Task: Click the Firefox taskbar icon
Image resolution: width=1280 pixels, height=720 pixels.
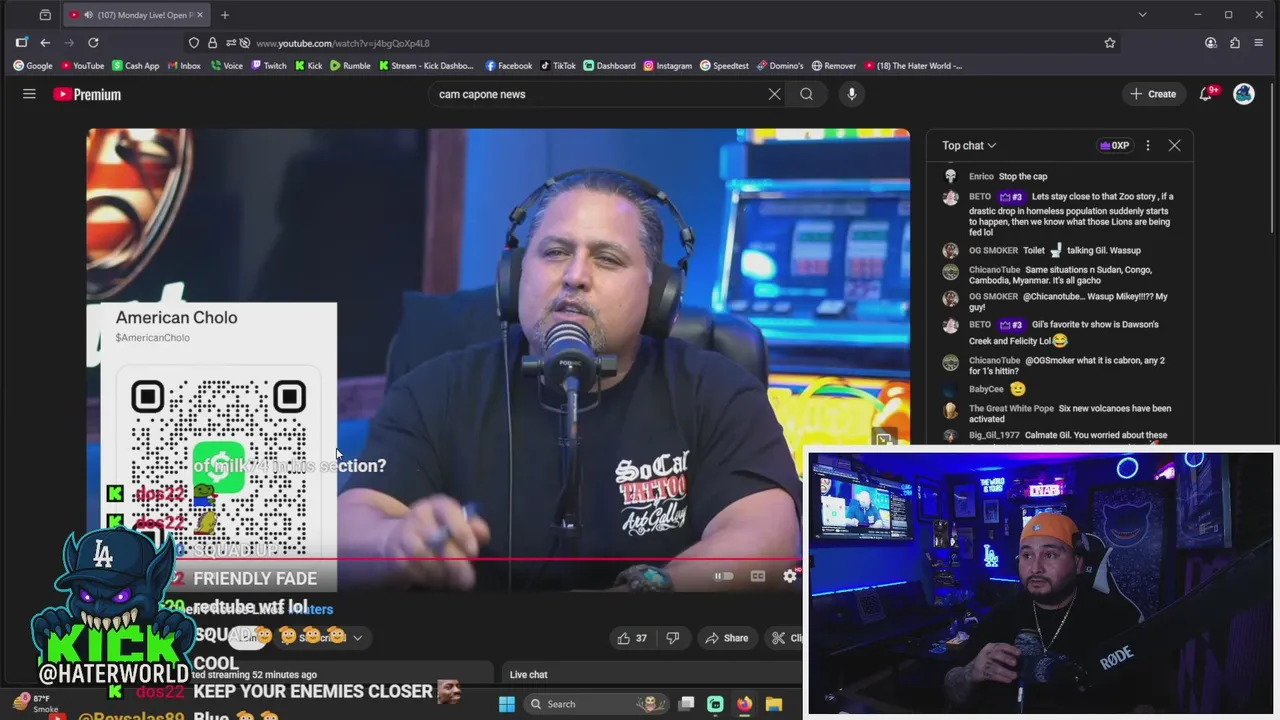Action: pyautogui.click(x=744, y=704)
